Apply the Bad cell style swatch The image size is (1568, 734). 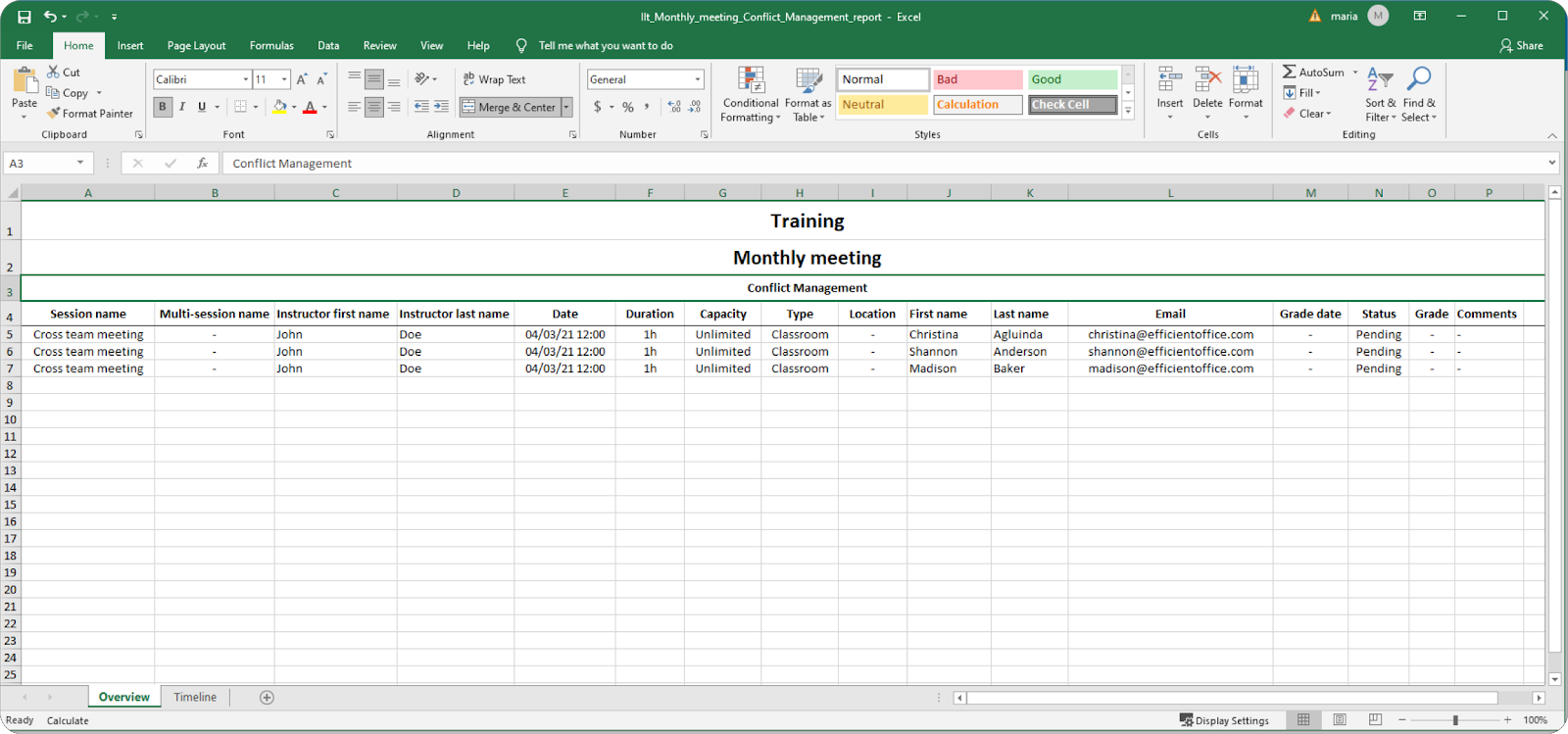pos(978,79)
